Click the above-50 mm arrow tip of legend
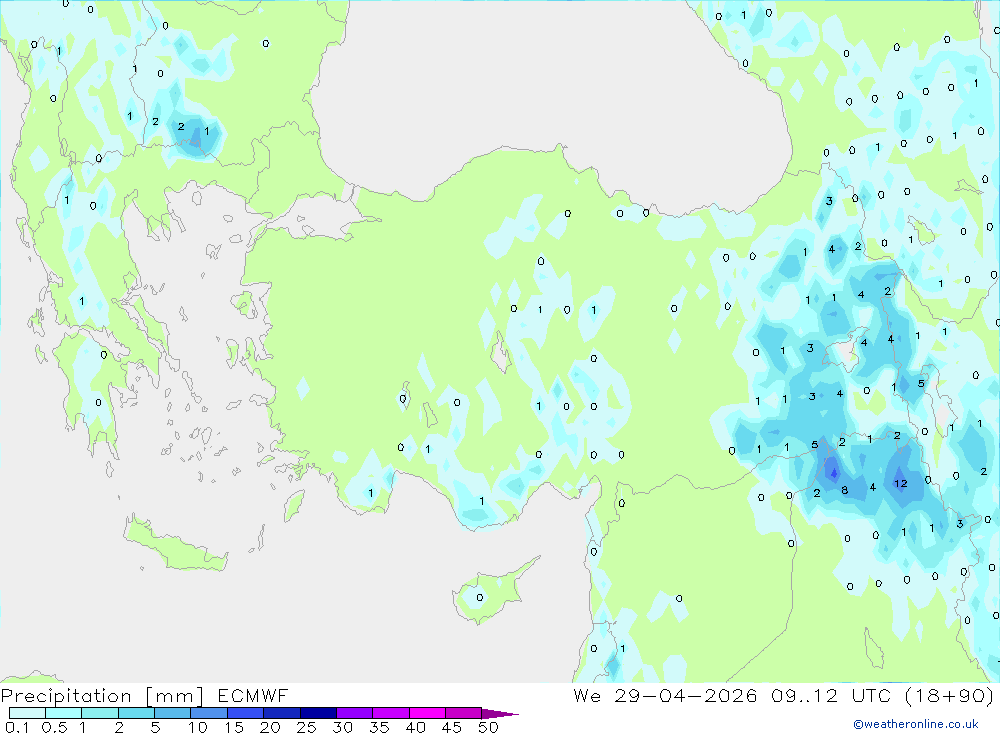Image resolution: width=1000 pixels, height=733 pixels. [x=499, y=714]
